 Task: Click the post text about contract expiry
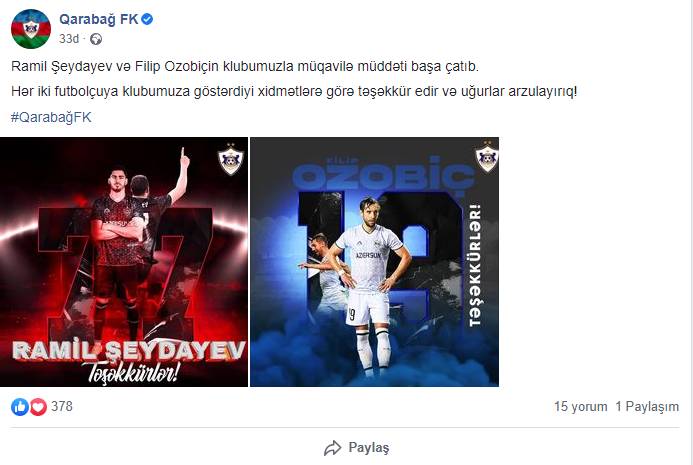[x=245, y=66]
